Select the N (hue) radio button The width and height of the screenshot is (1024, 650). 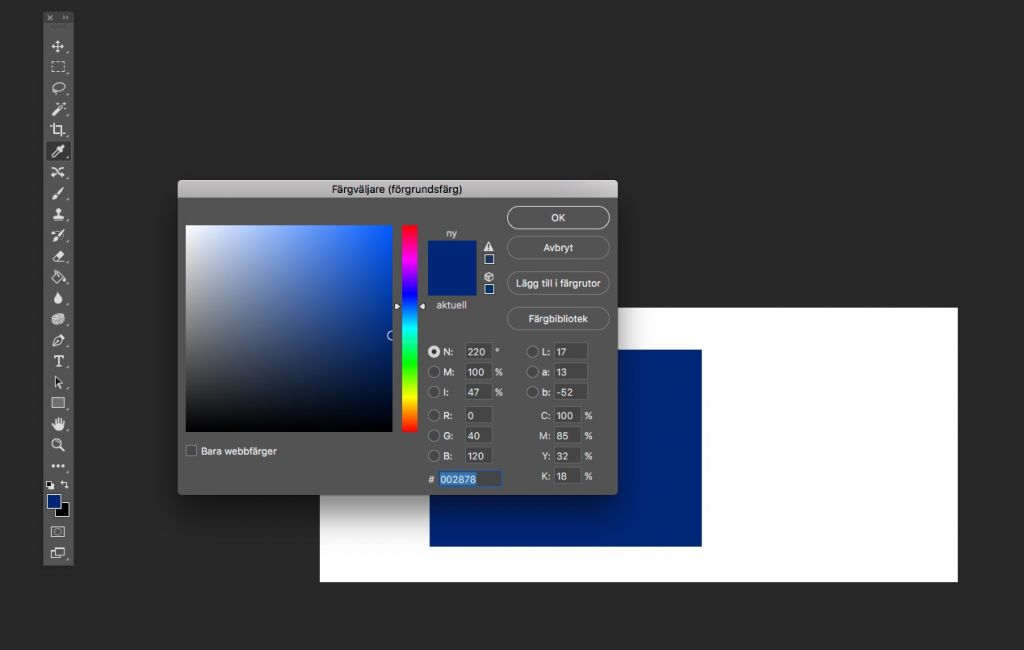click(x=434, y=351)
